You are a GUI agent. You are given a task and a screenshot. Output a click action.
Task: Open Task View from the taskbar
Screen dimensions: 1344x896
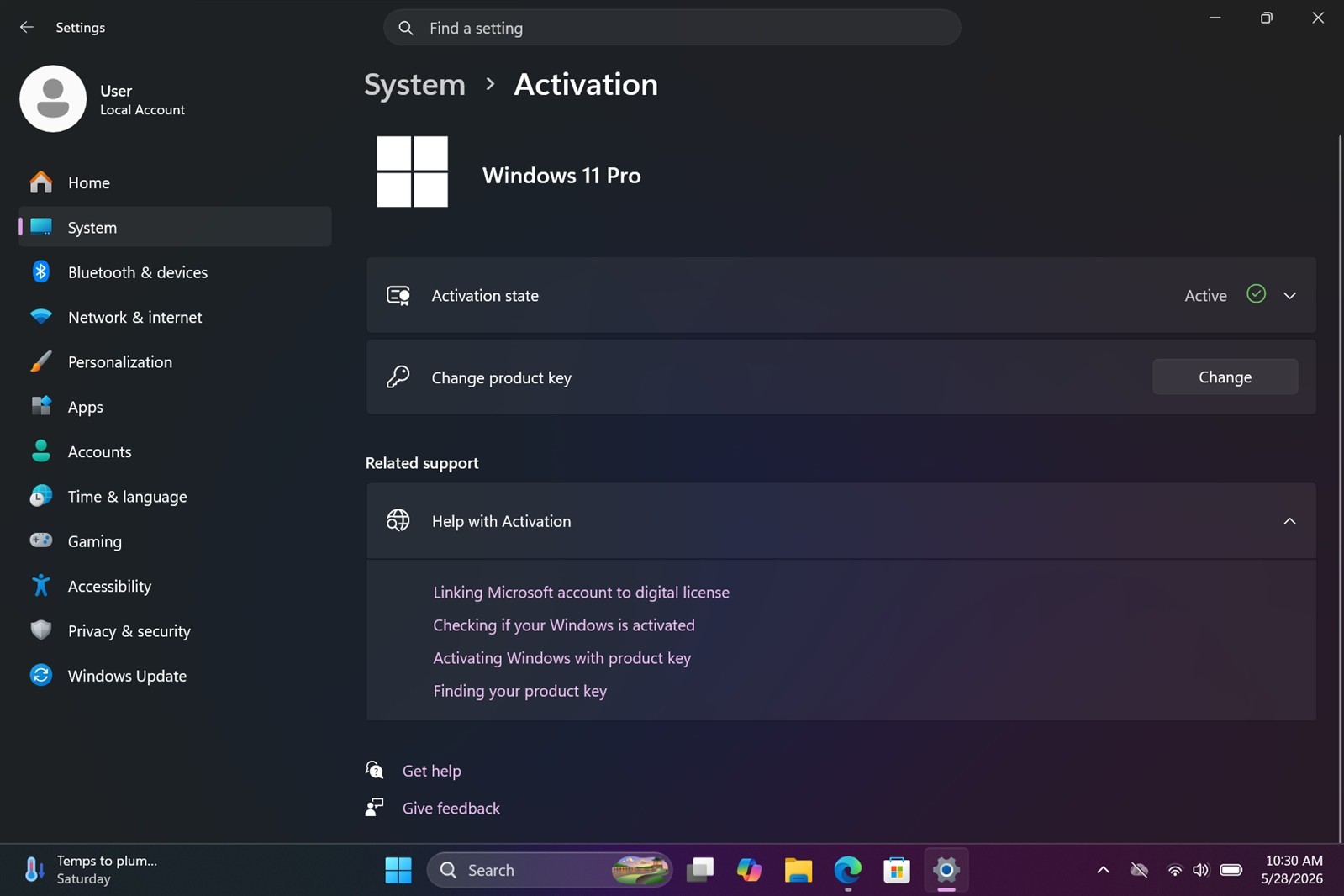(x=699, y=870)
